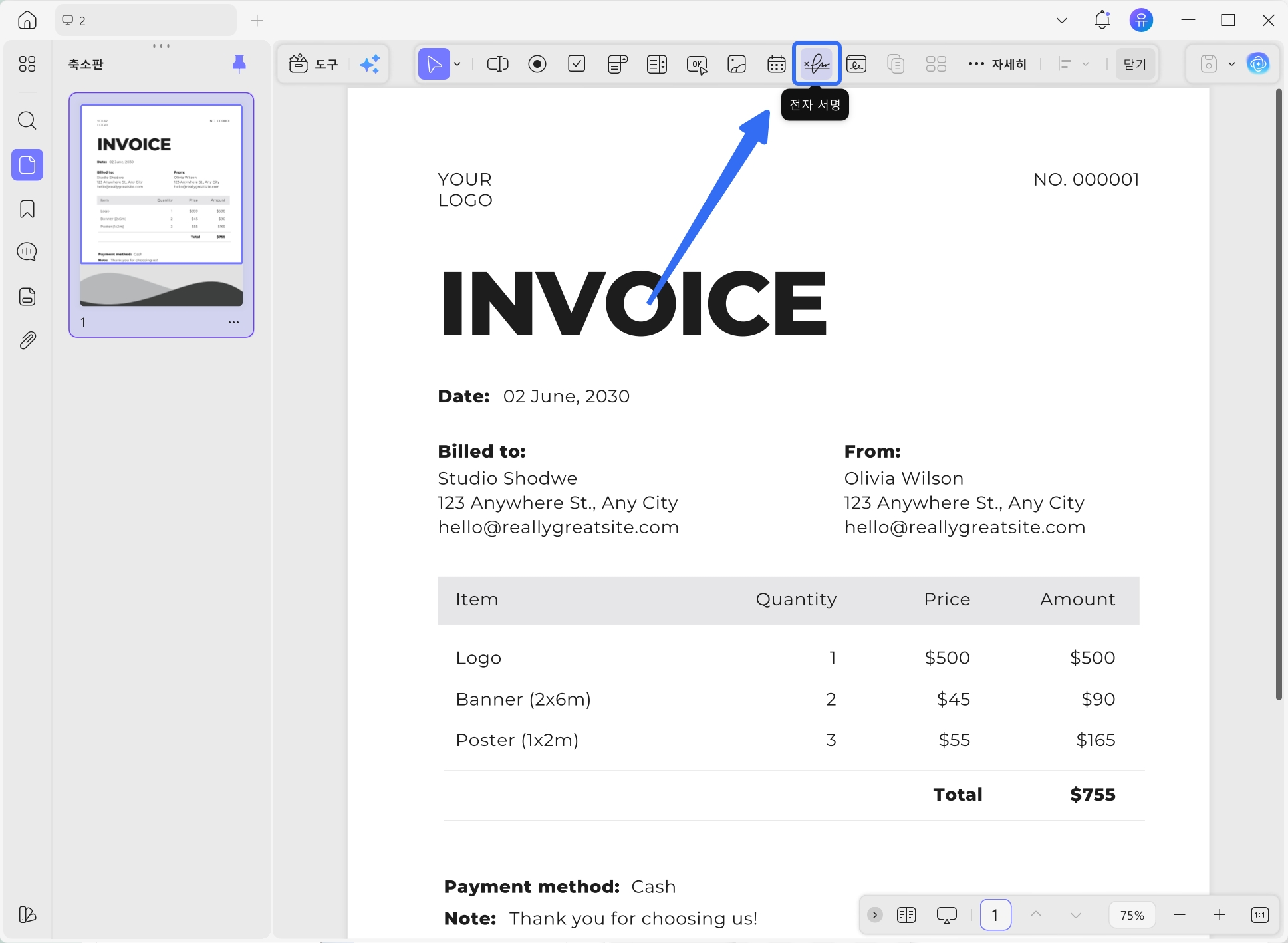Open the comments panel icon
Viewport: 1288px width, 943px height.
[x=27, y=251]
